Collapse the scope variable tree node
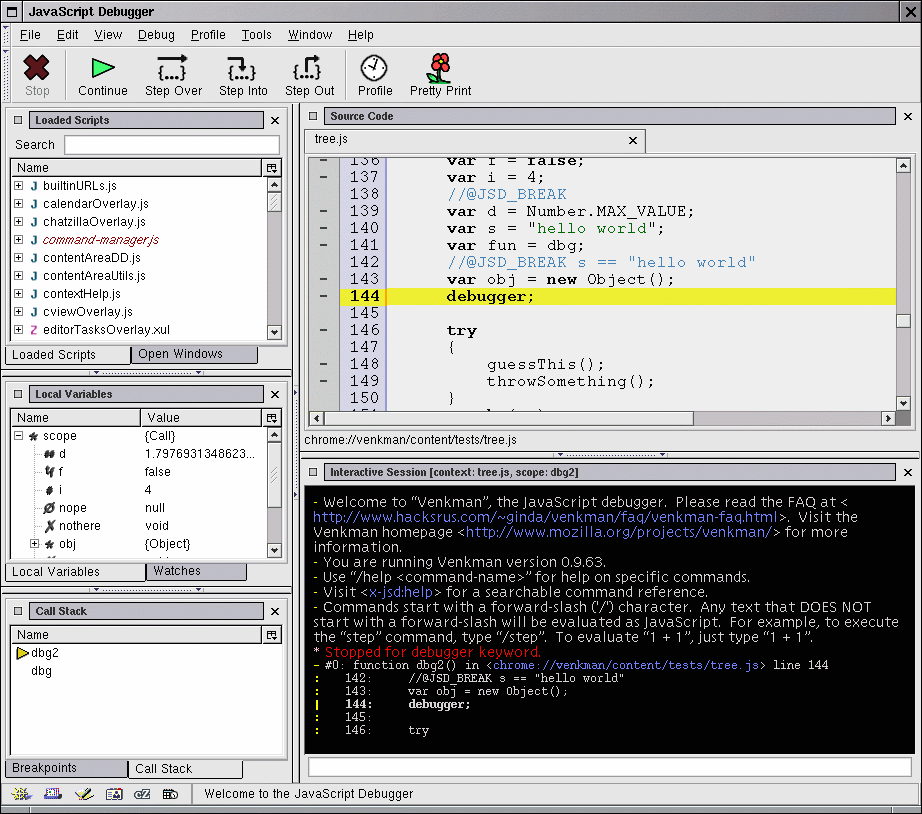Screen dimensions: 922x814 (19, 436)
